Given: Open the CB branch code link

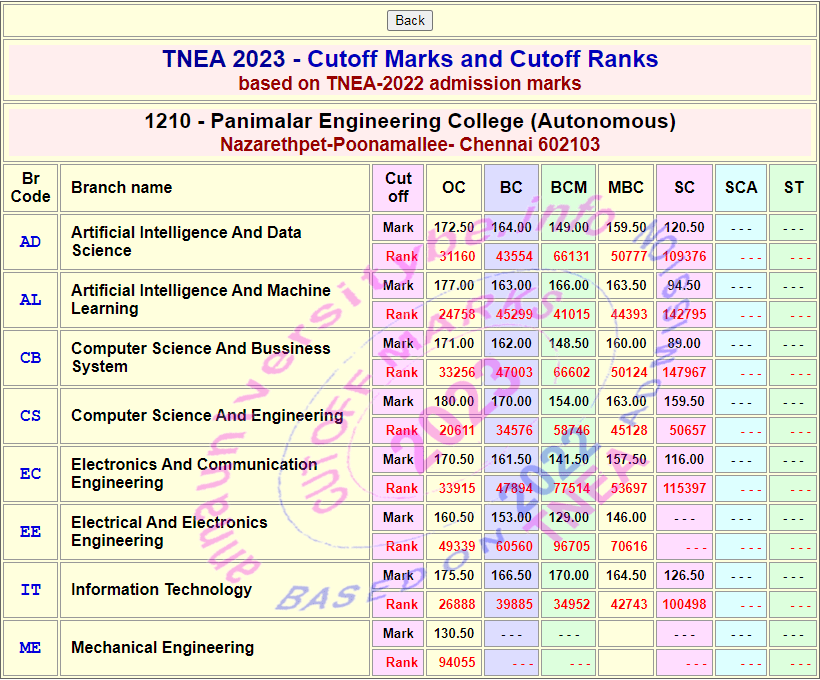Looking at the screenshot, I should (x=30, y=358).
